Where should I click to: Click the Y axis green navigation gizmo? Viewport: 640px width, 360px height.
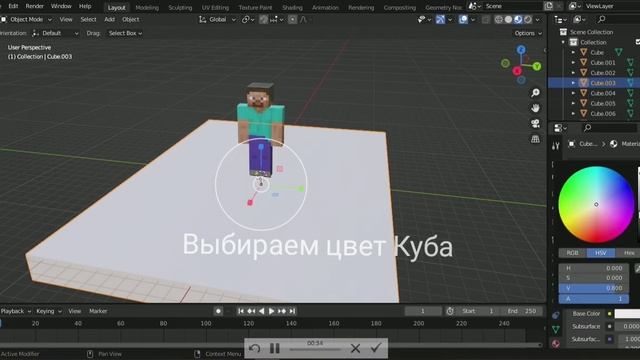[x=537, y=66]
